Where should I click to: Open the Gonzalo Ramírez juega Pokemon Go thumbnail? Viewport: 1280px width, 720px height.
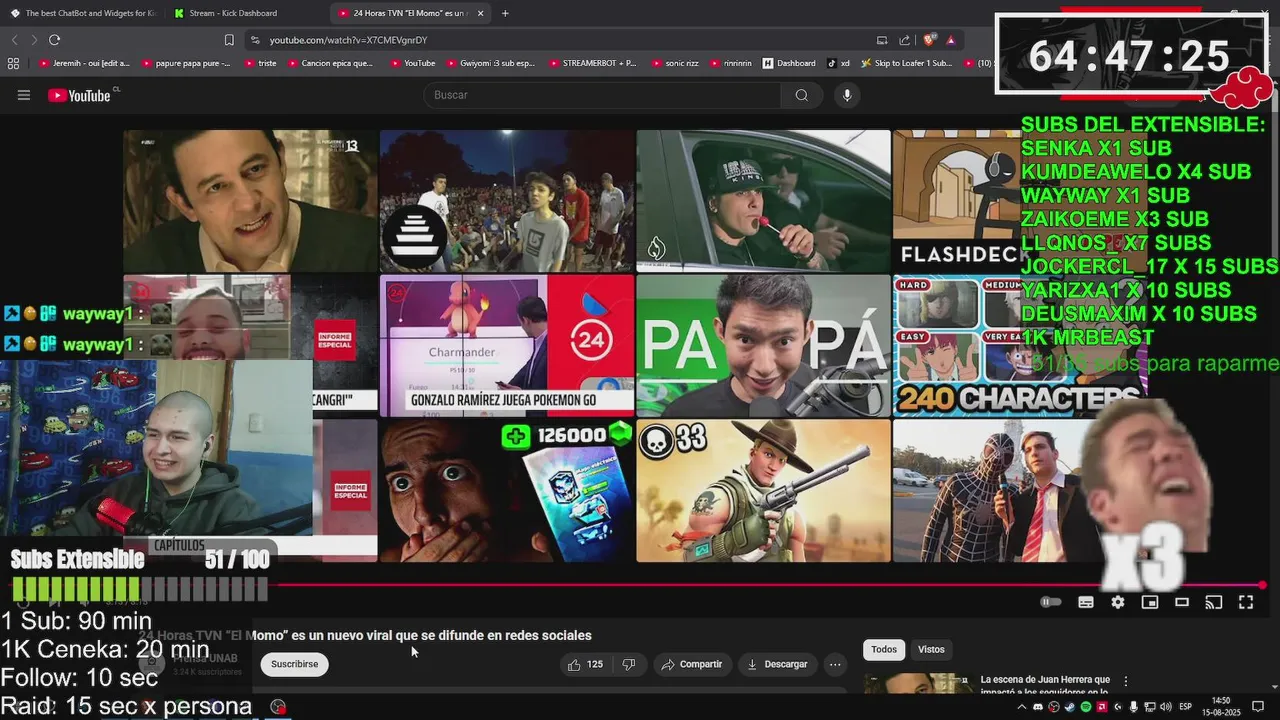[x=507, y=346]
